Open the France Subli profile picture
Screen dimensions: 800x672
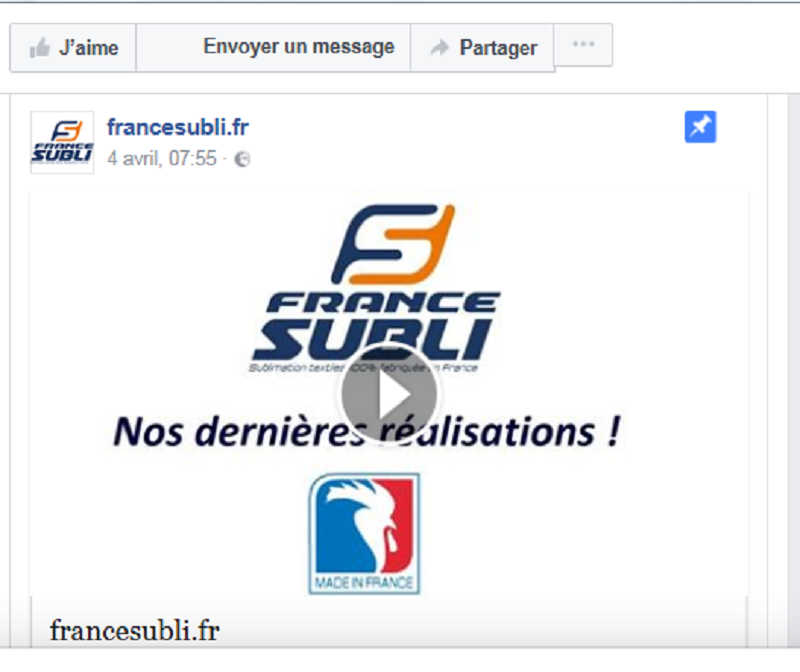point(62,142)
